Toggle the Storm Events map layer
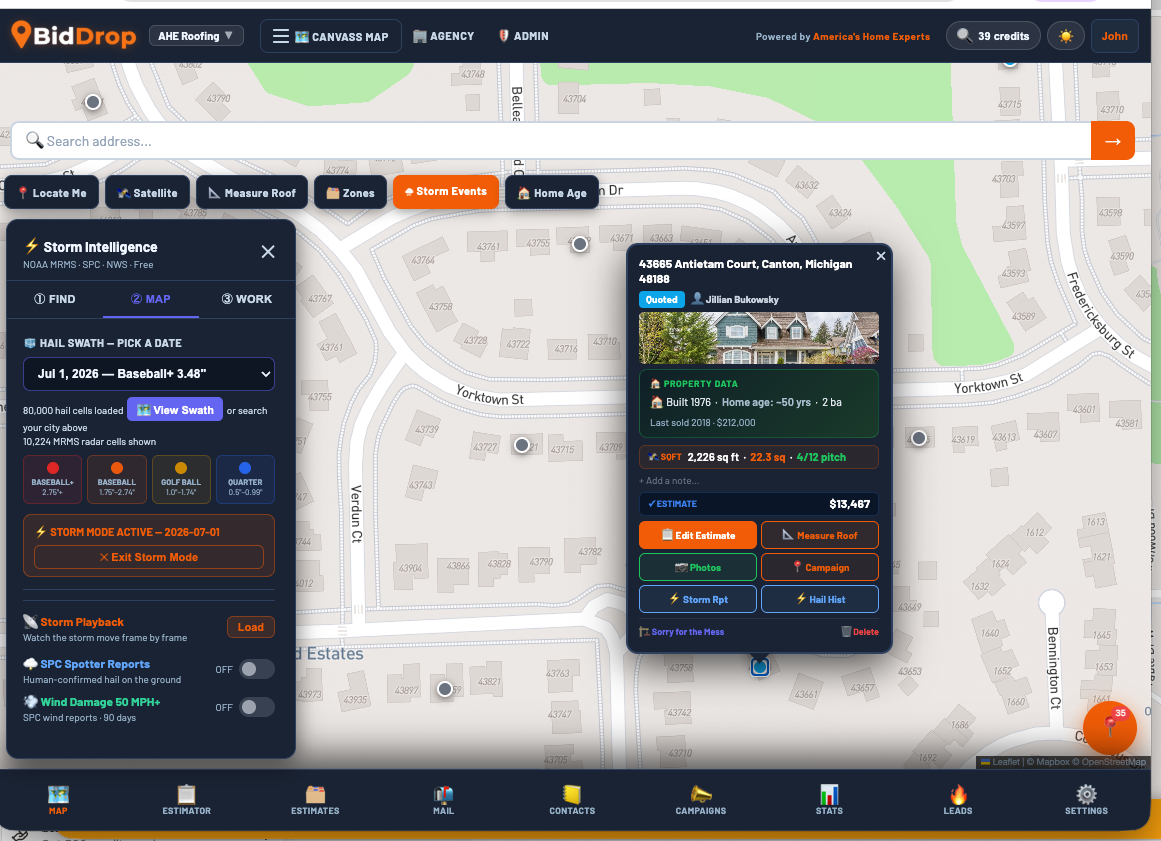The image size is (1161, 841). click(446, 192)
